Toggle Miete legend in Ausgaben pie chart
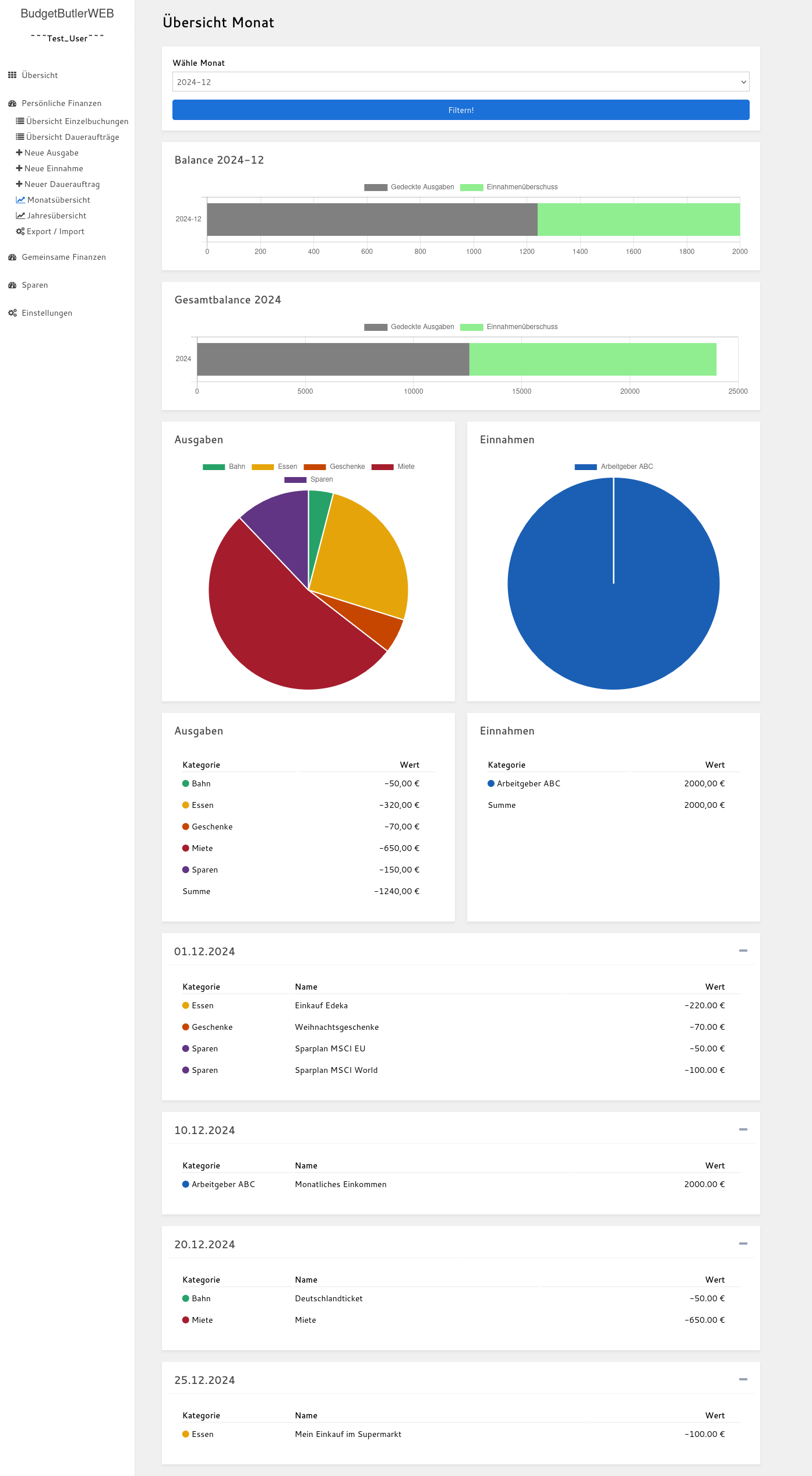The image size is (812, 1476). [393, 467]
